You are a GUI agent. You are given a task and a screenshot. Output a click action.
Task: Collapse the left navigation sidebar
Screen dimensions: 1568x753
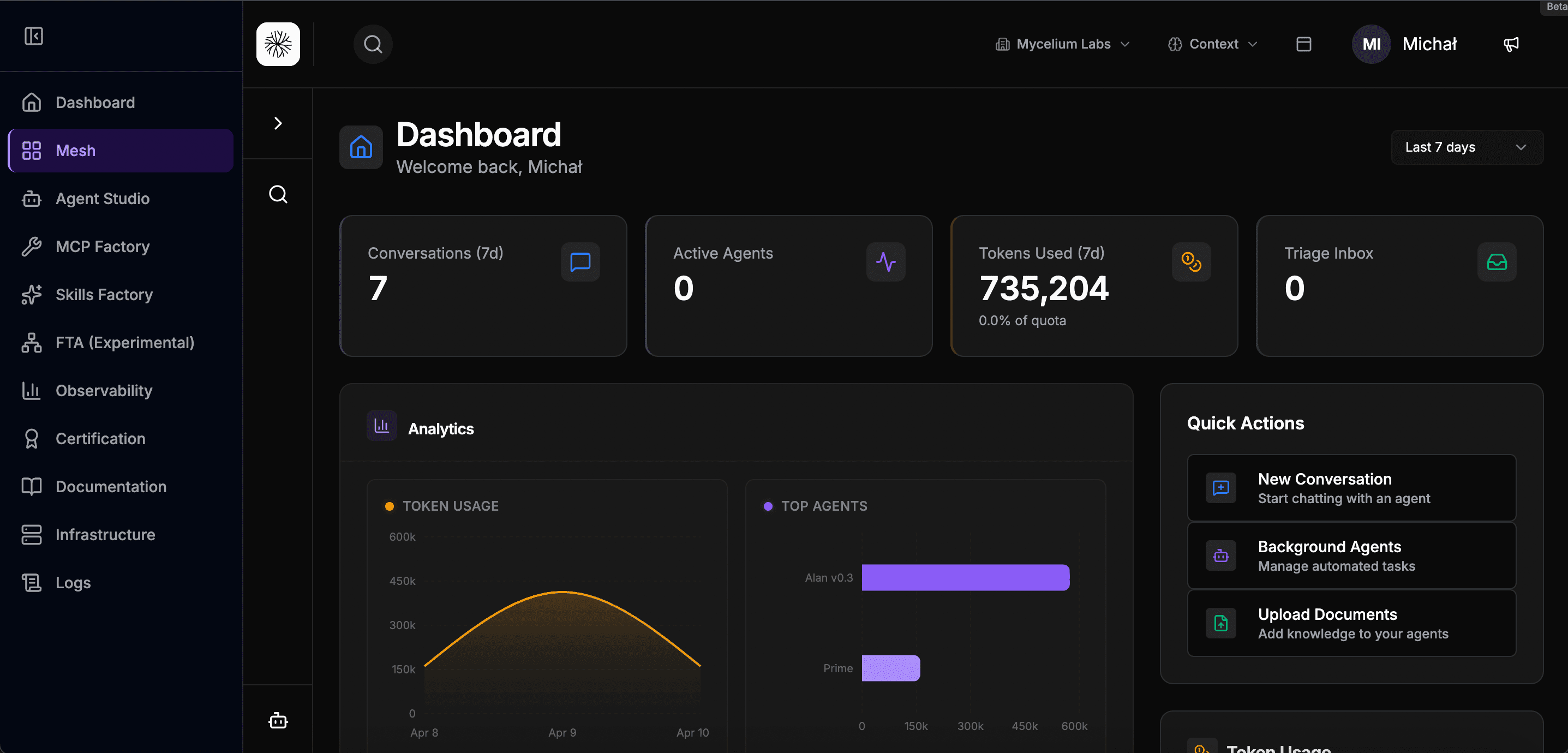click(x=34, y=36)
